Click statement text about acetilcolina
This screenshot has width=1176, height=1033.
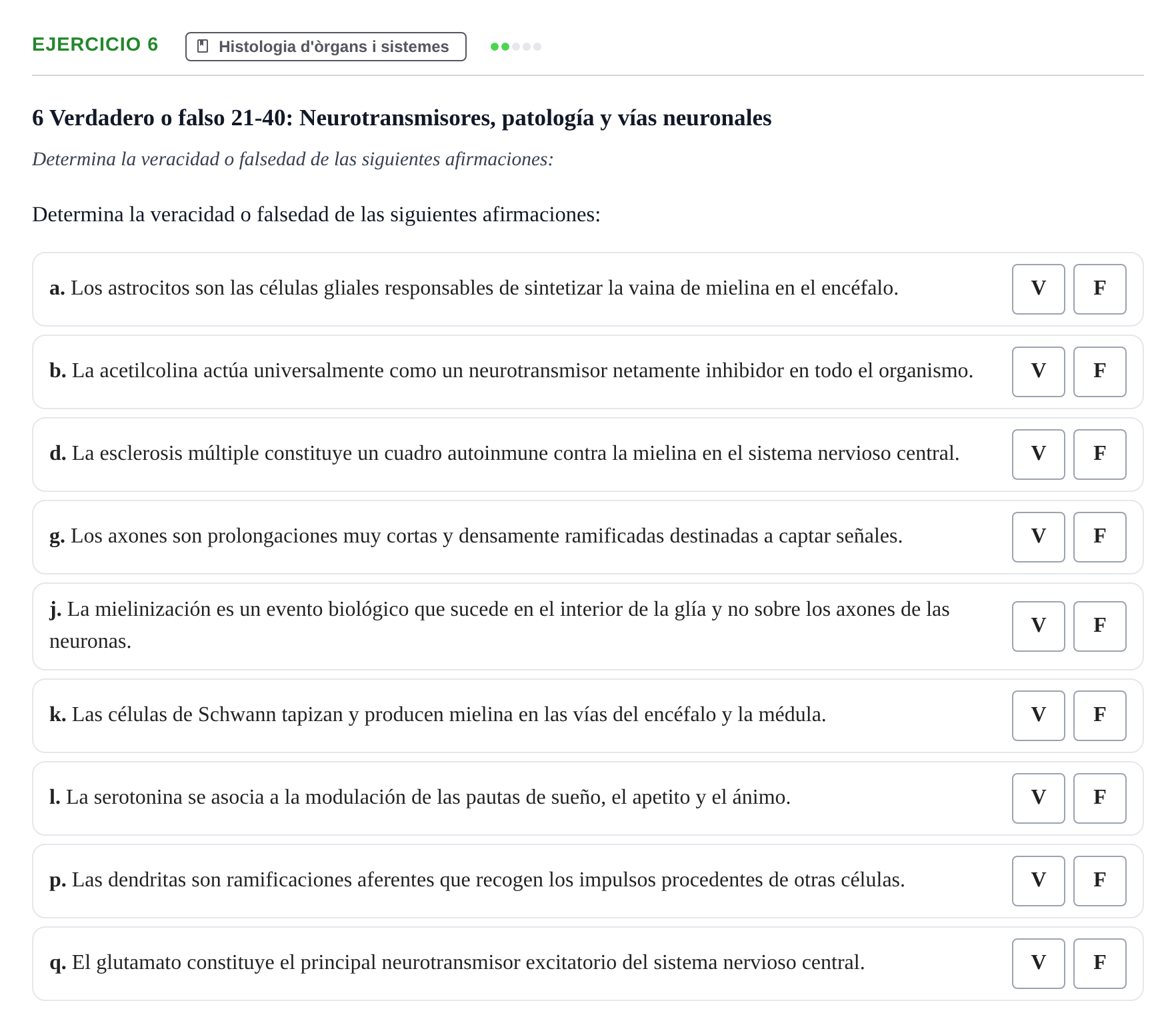[x=511, y=371]
